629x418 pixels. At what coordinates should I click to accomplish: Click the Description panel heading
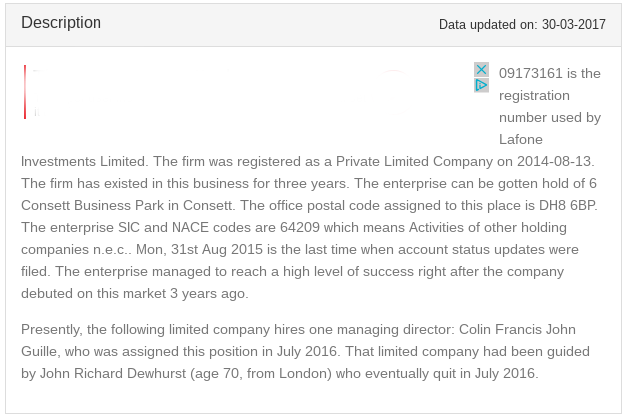61,23
